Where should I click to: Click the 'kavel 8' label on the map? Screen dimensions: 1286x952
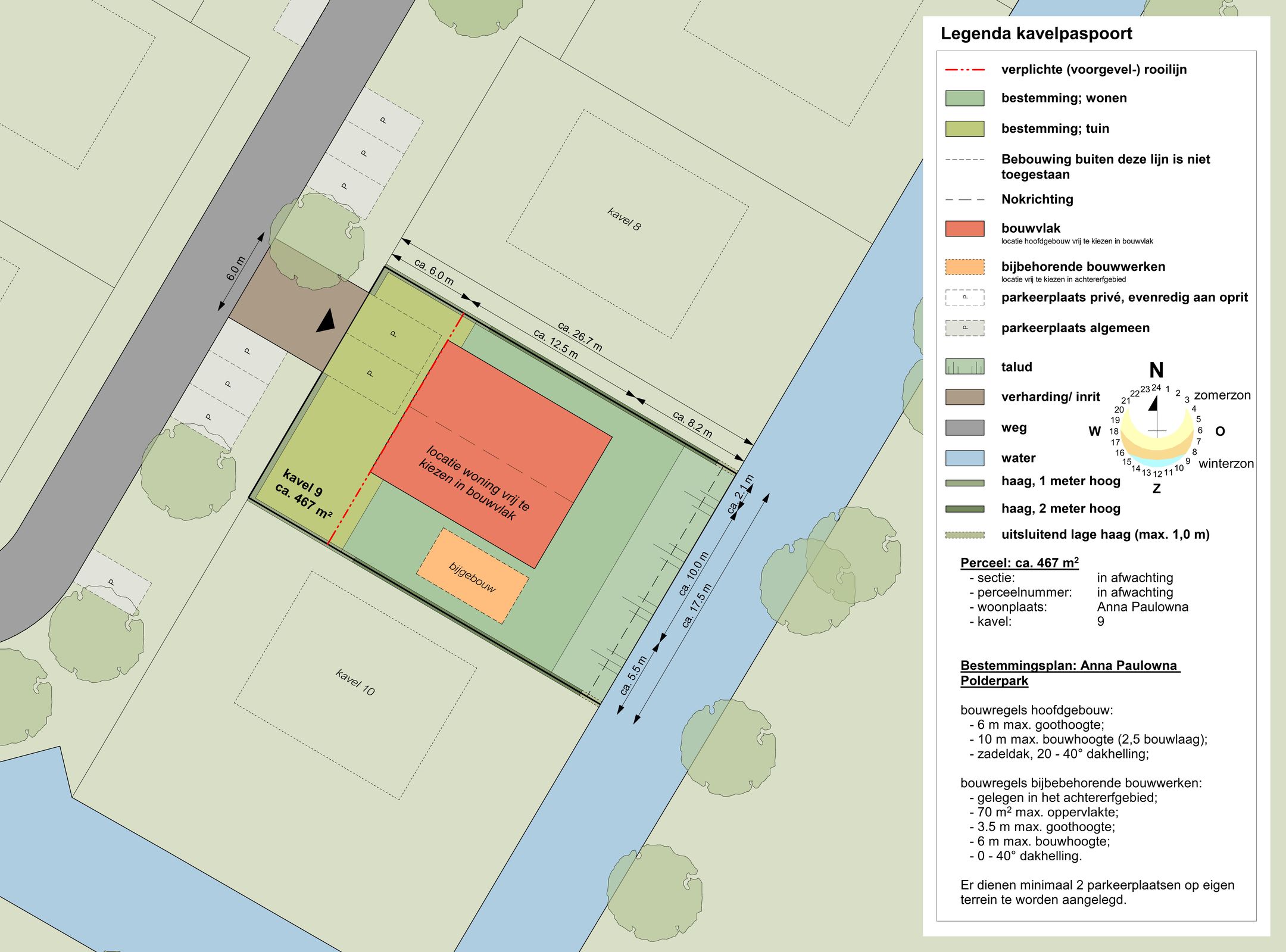click(624, 219)
